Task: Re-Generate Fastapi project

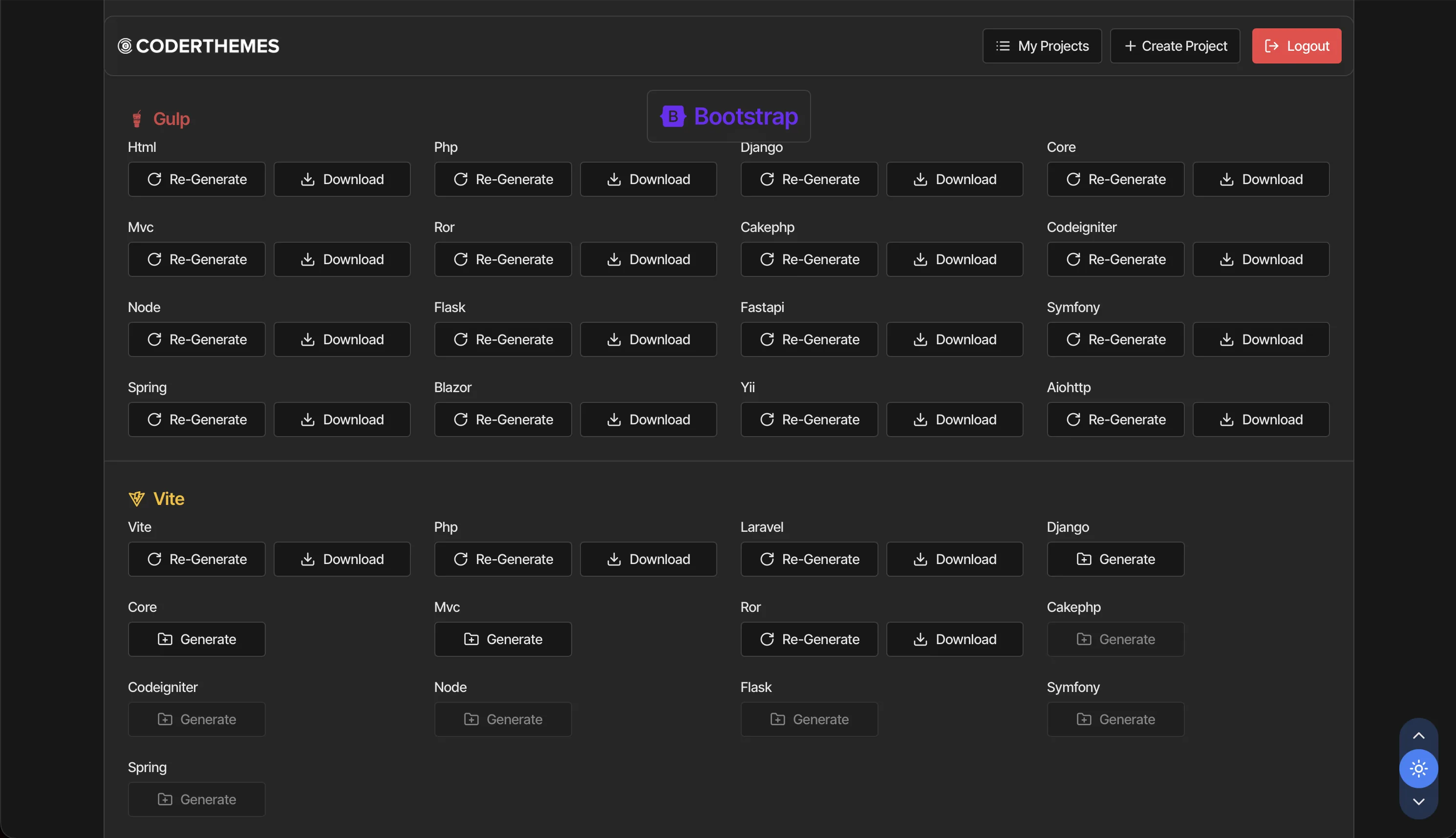Action: (x=809, y=339)
